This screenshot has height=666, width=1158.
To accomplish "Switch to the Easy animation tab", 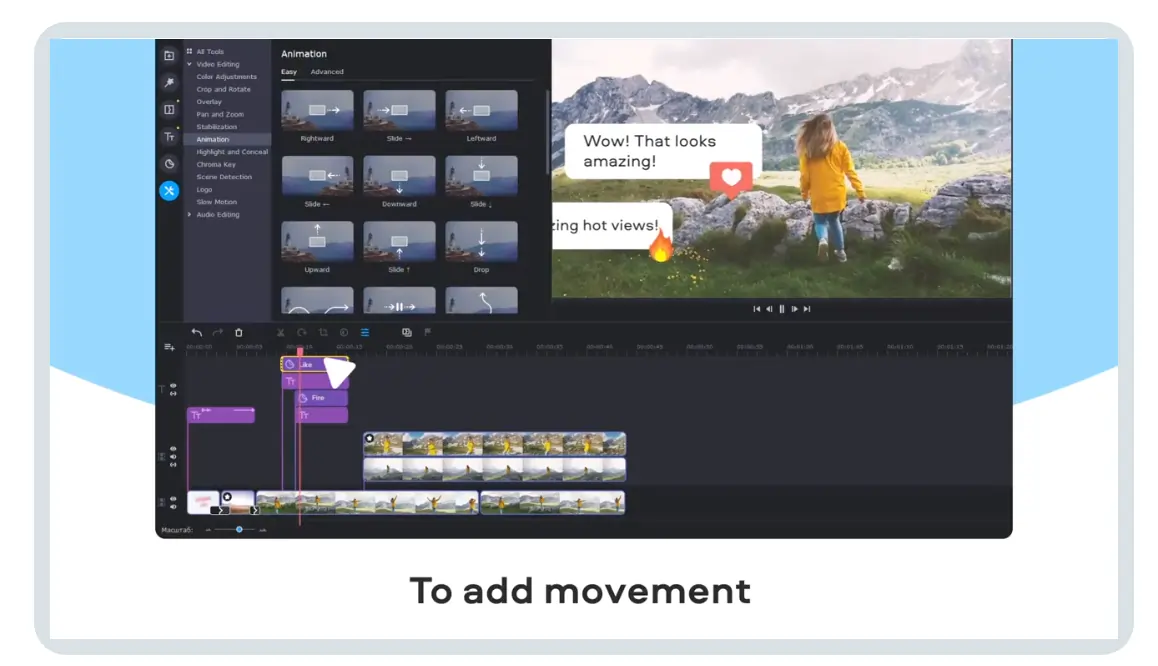I will (x=289, y=72).
